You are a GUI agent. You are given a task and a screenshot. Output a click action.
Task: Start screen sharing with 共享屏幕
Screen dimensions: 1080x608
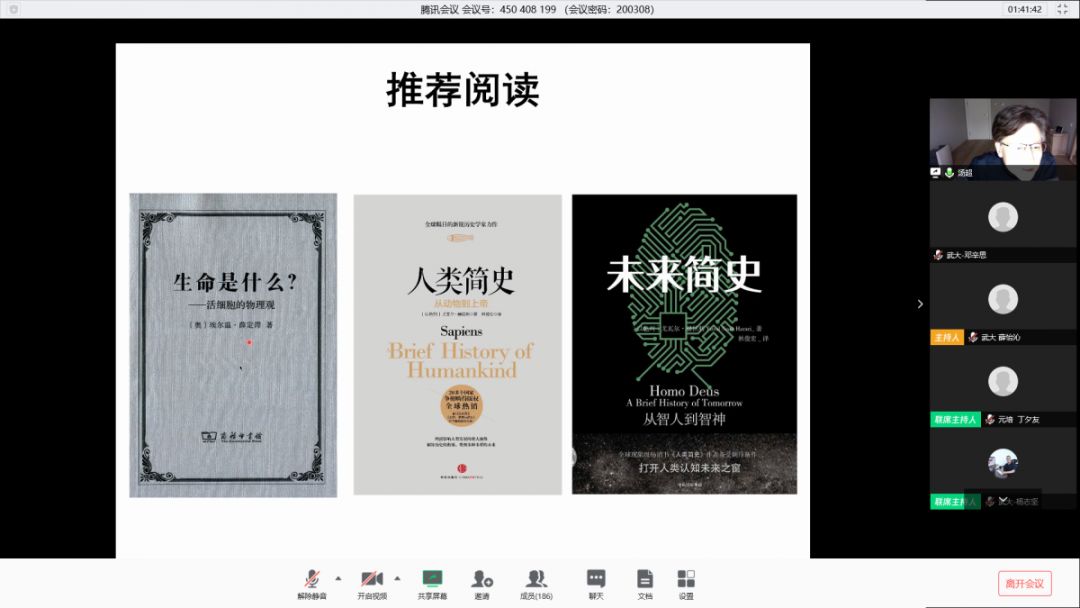[432, 584]
